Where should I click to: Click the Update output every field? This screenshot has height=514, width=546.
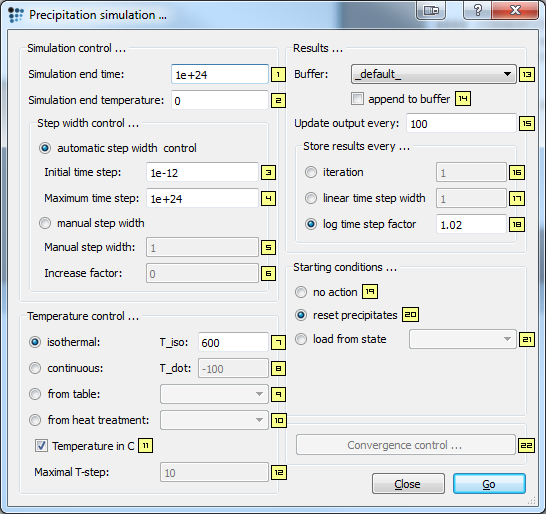coord(461,123)
